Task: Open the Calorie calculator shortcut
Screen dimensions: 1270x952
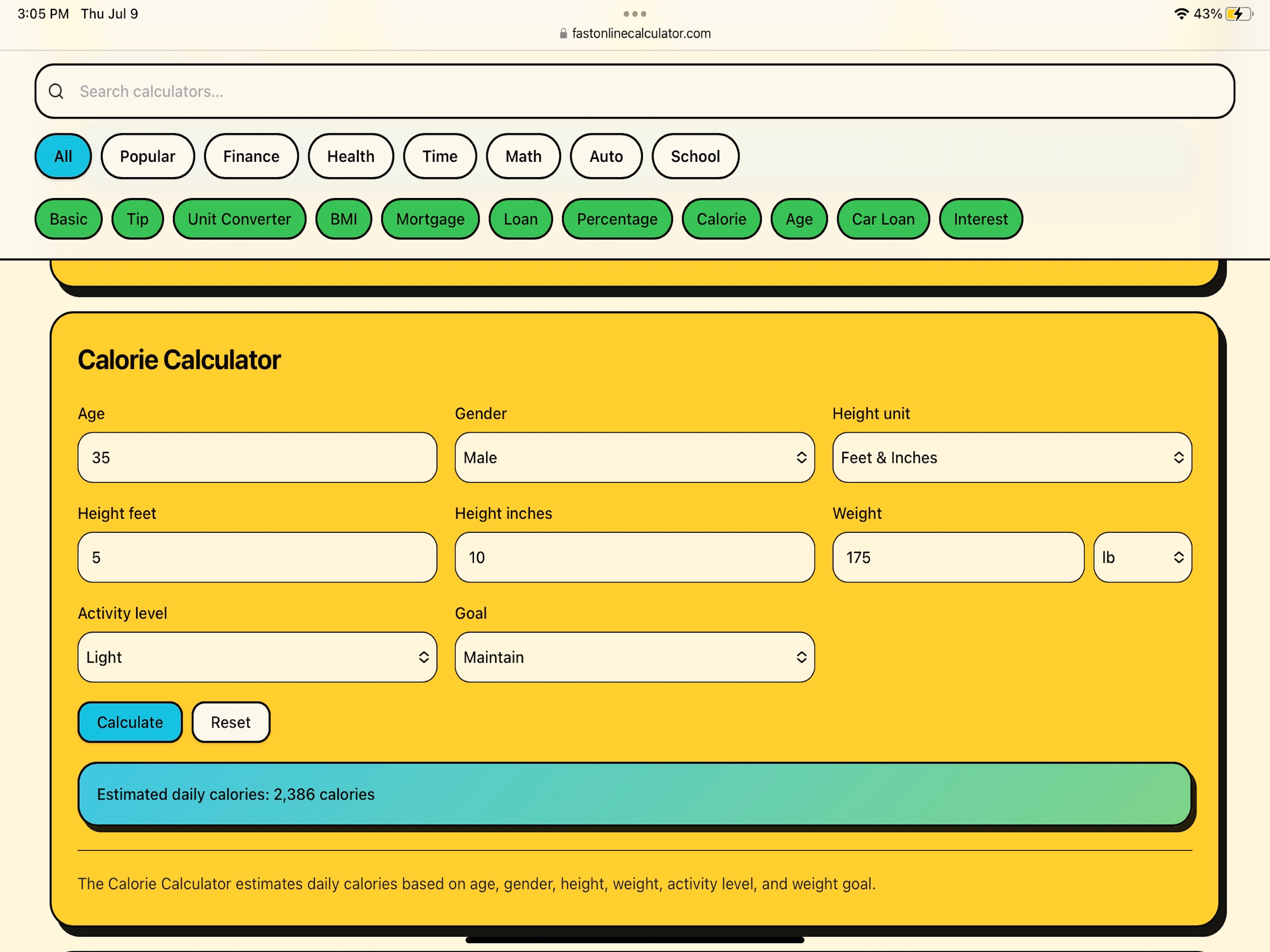Action: point(721,219)
